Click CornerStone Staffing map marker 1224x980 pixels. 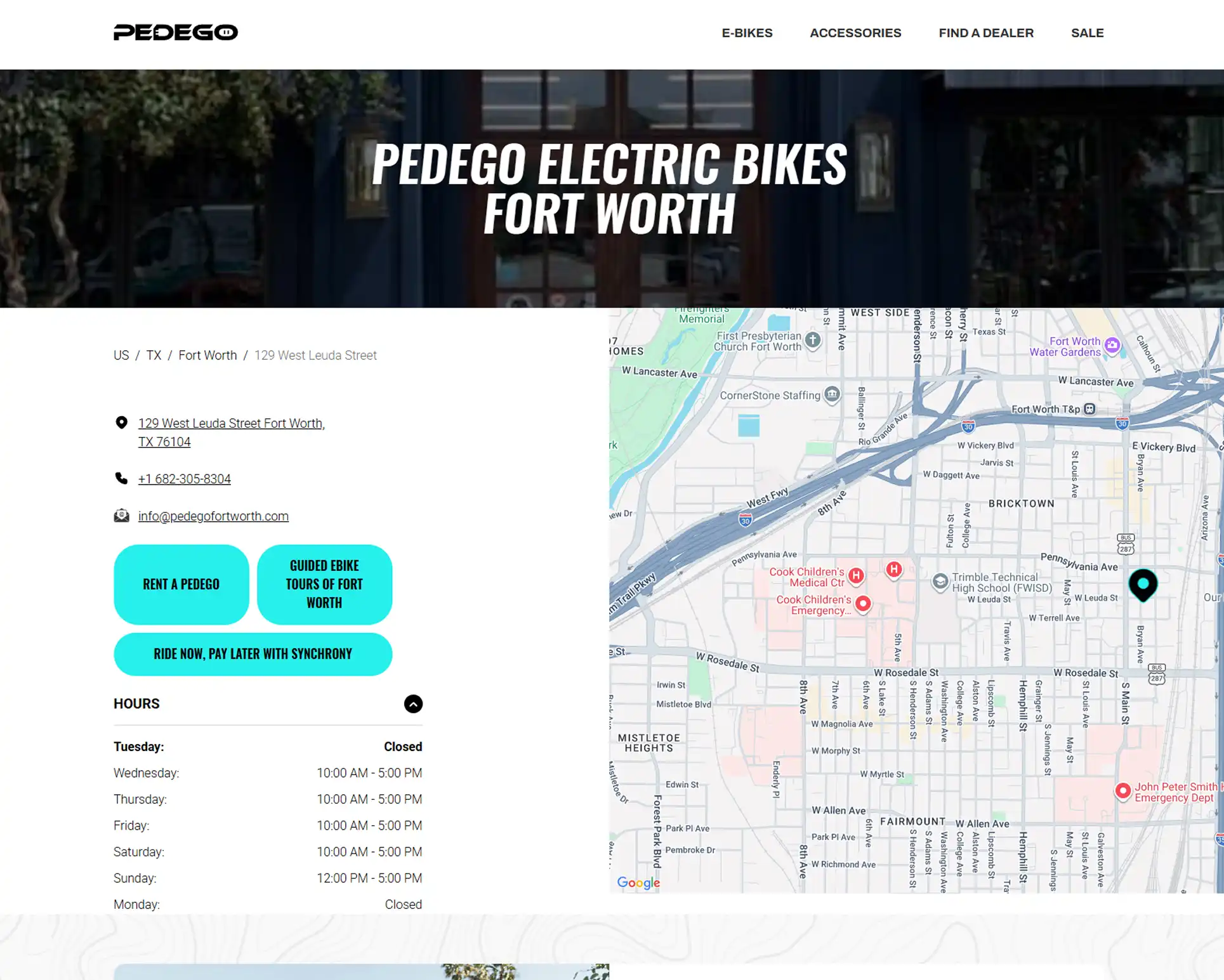tap(832, 395)
